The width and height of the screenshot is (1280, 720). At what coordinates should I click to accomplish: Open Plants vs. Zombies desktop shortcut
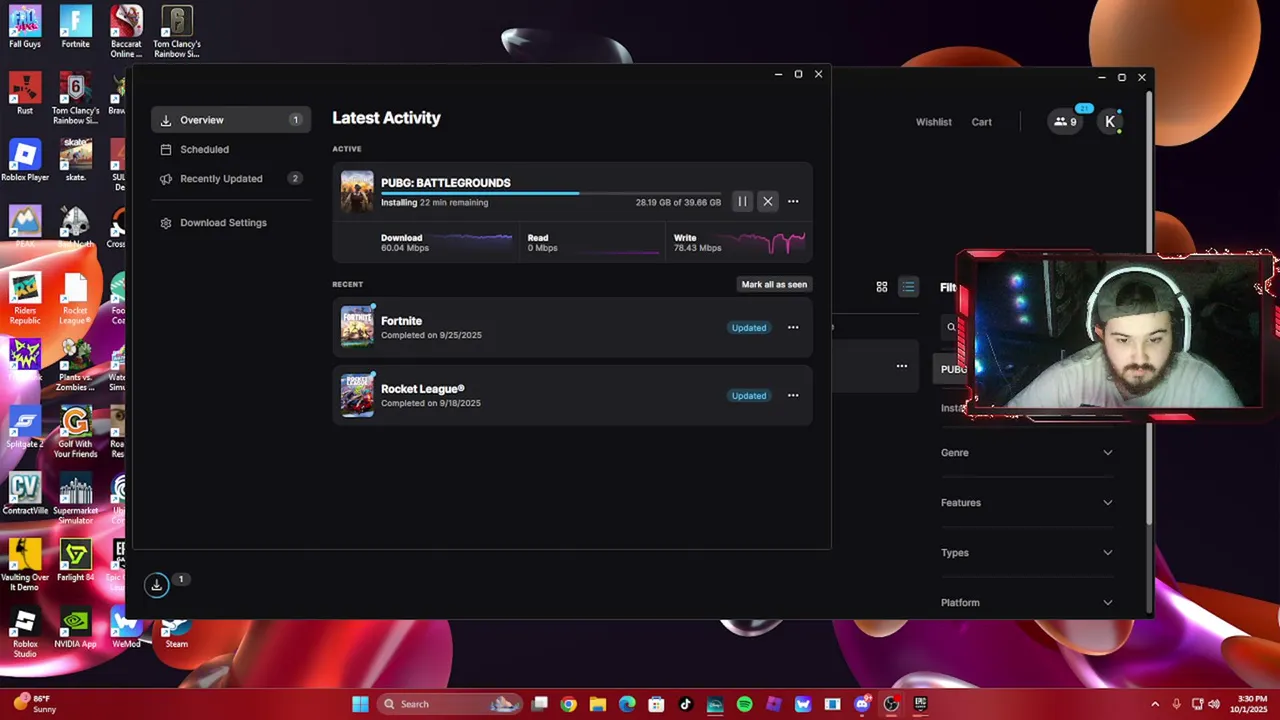click(76, 365)
